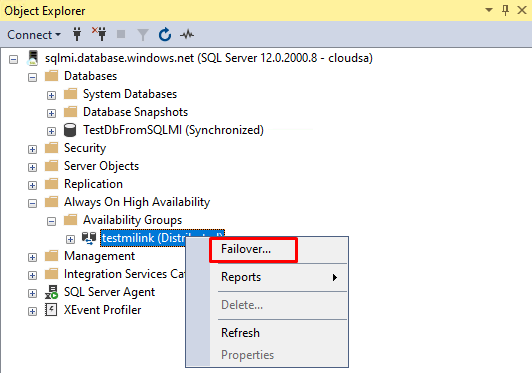Select the SQL Server Agent label
The height and width of the screenshot is (374, 532).
coord(110,292)
